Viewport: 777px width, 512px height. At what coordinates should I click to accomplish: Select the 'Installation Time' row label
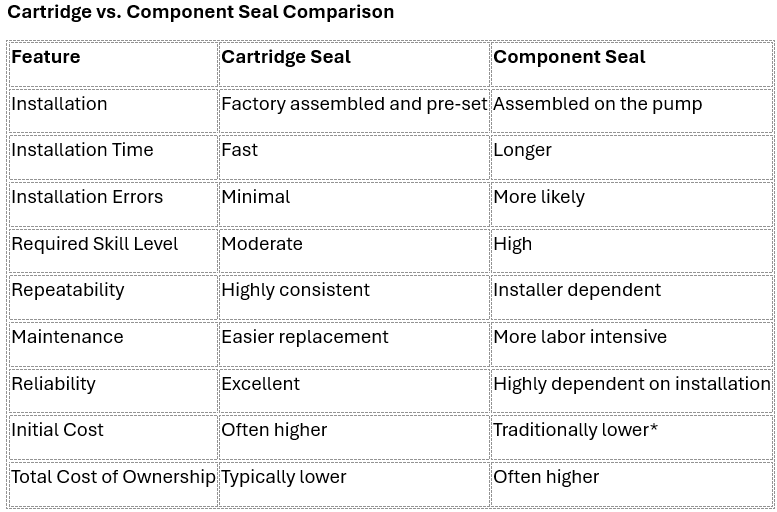click(x=113, y=157)
